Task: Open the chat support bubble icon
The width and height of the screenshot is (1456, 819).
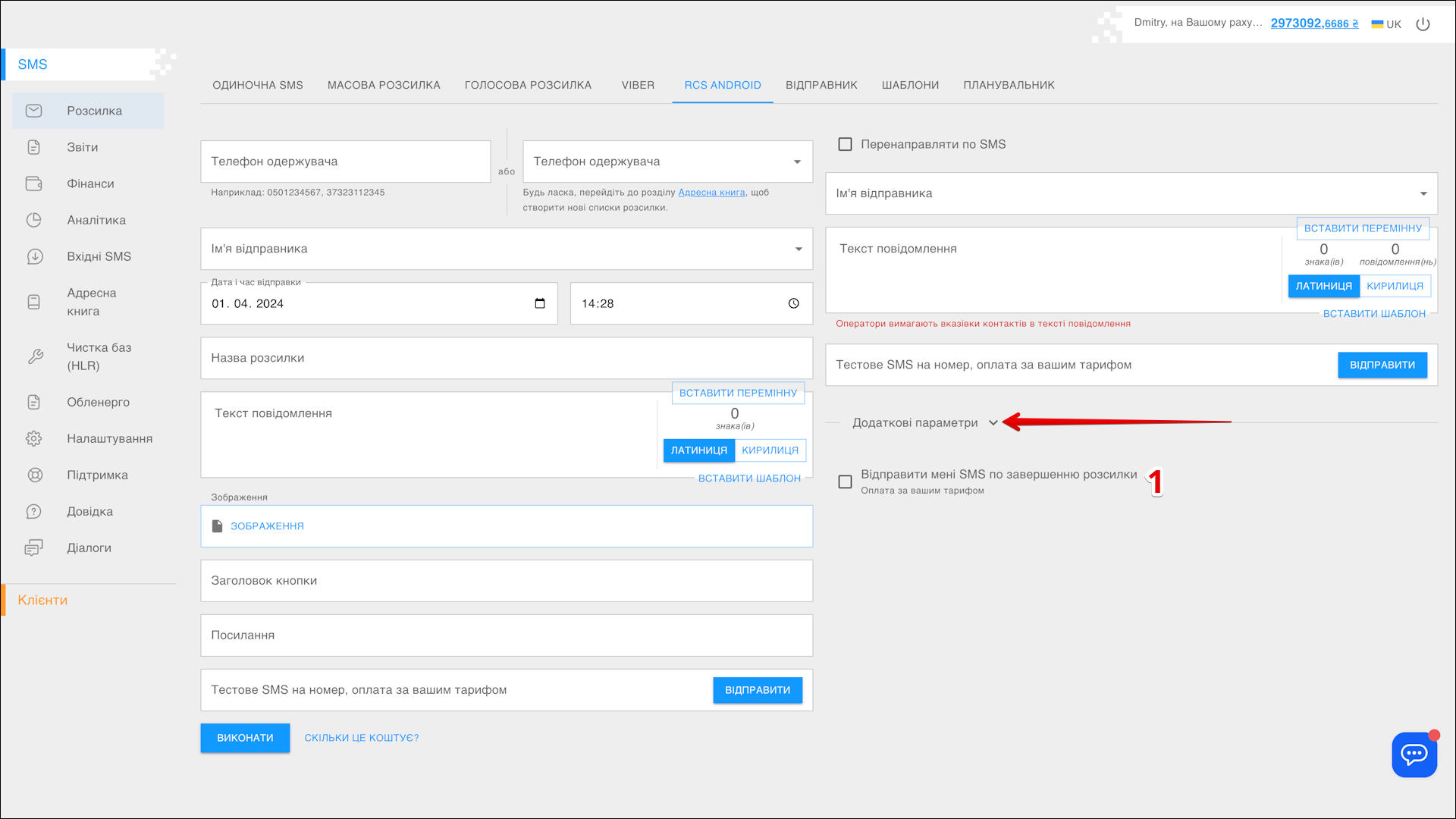Action: 1414,754
